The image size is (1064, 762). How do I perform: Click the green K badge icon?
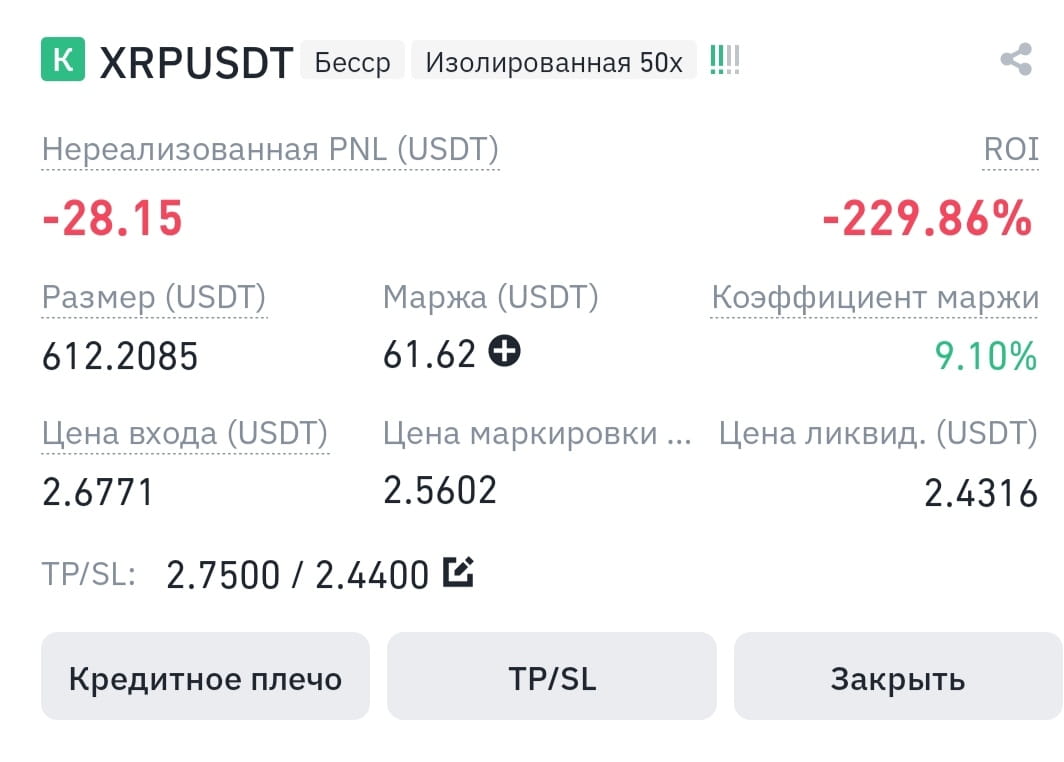(63, 60)
